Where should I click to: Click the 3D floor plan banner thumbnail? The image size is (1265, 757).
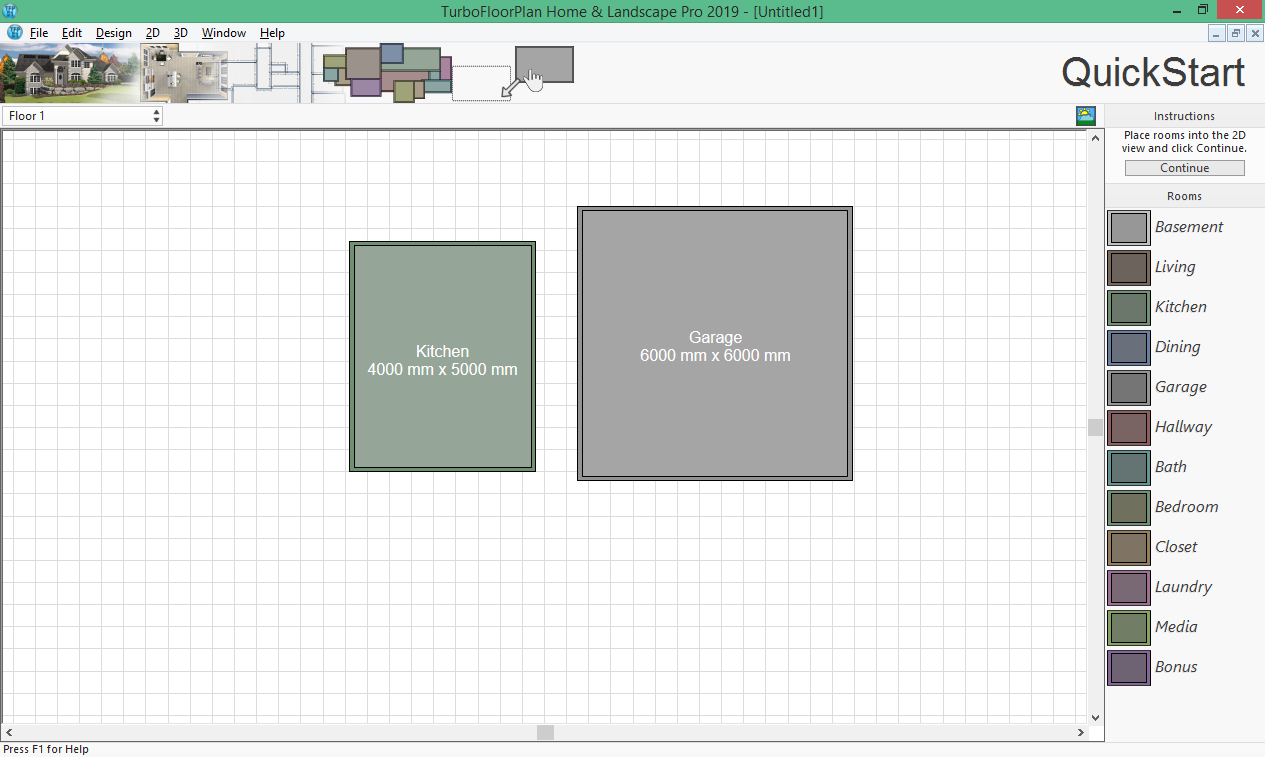click(x=185, y=72)
